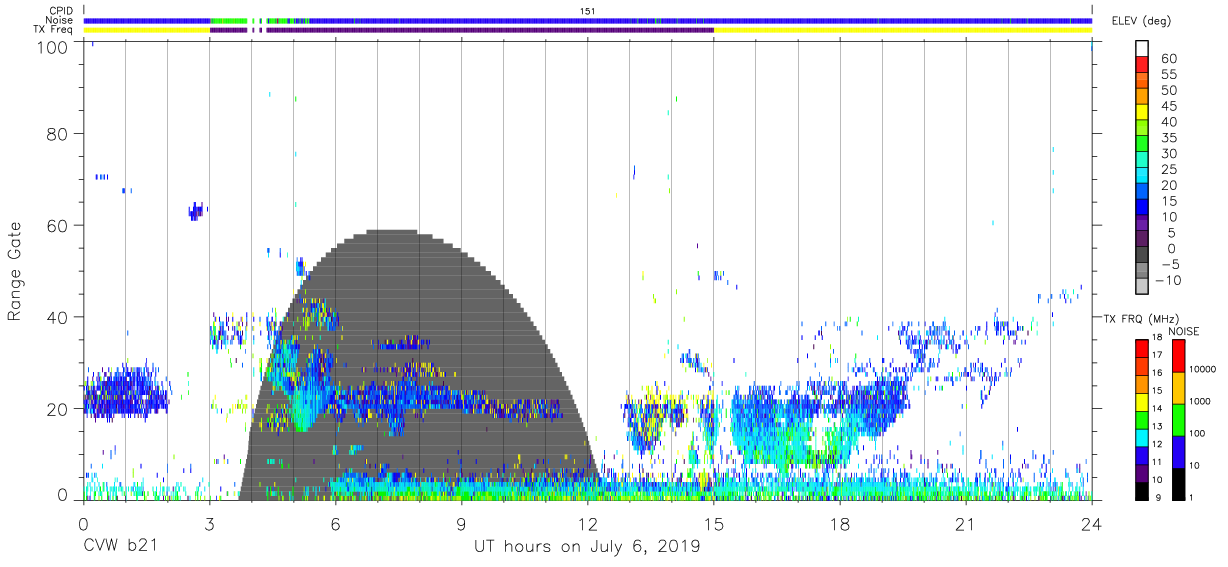Click the 55 value on ELEV scale
Viewport: 1228px width, 567px height.
pyautogui.click(x=1169, y=74)
